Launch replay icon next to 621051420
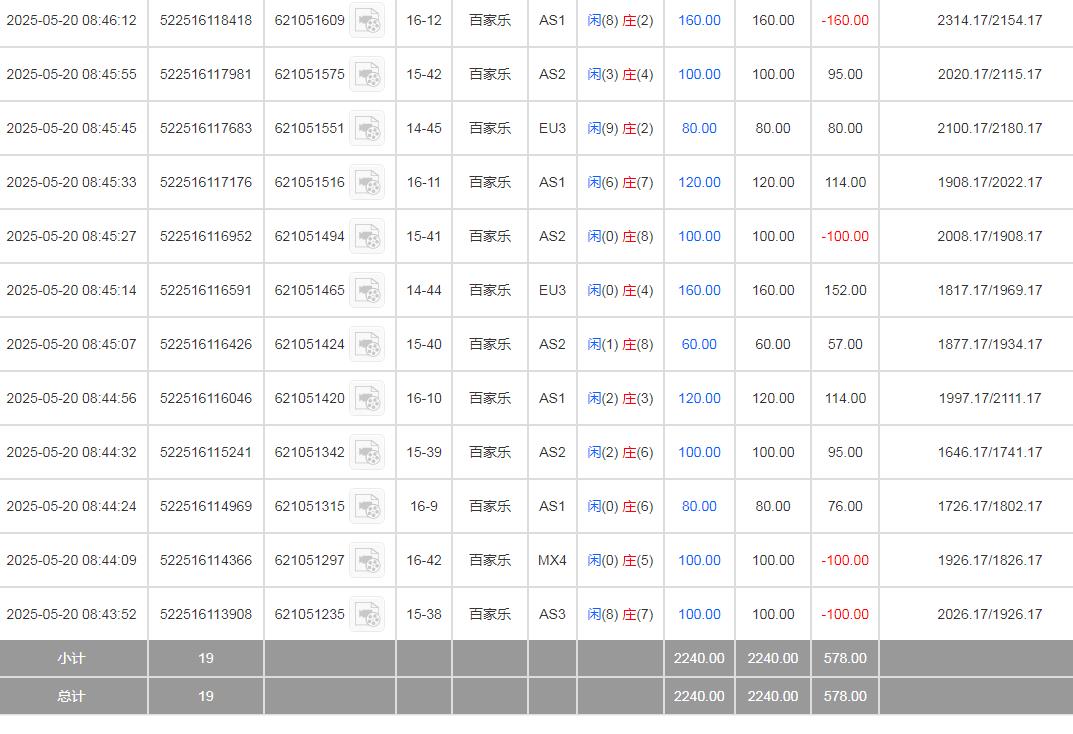This screenshot has height=734, width=1073. tap(367, 398)
